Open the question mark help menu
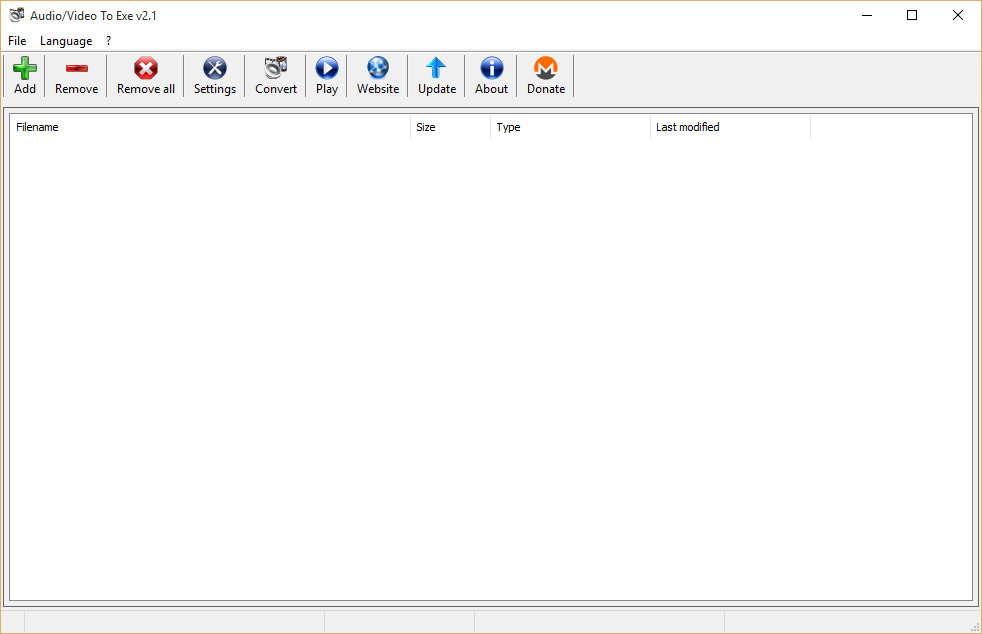 coord(108,41)
